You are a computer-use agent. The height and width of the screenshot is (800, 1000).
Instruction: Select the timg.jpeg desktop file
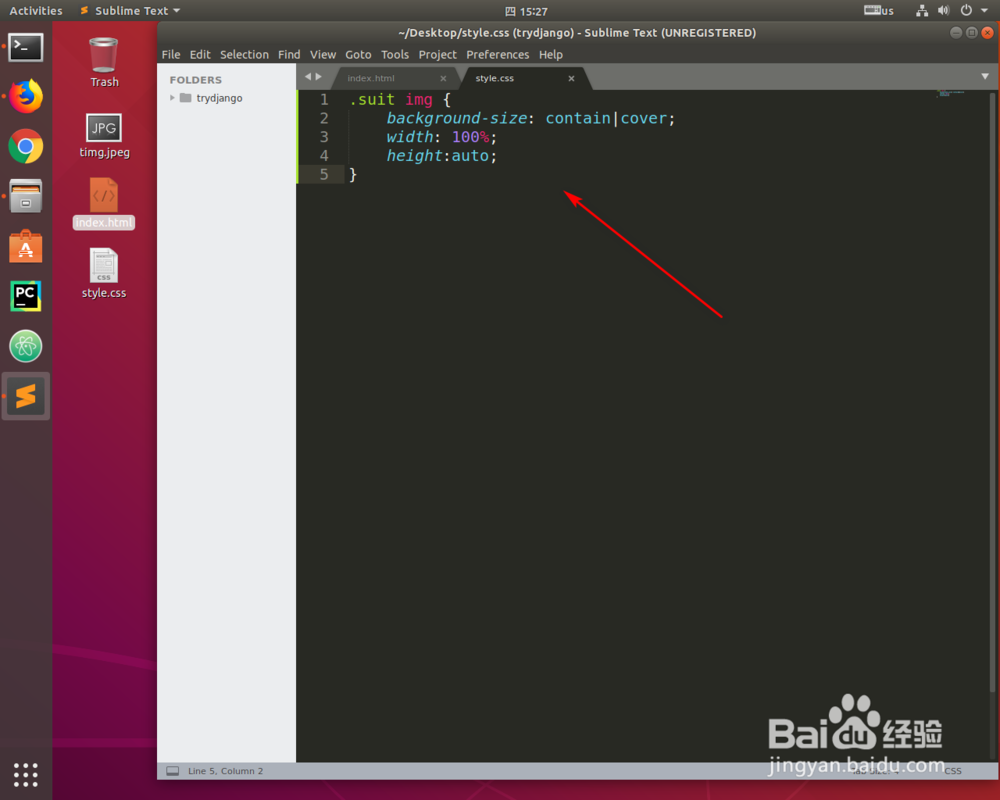(104, 135)
